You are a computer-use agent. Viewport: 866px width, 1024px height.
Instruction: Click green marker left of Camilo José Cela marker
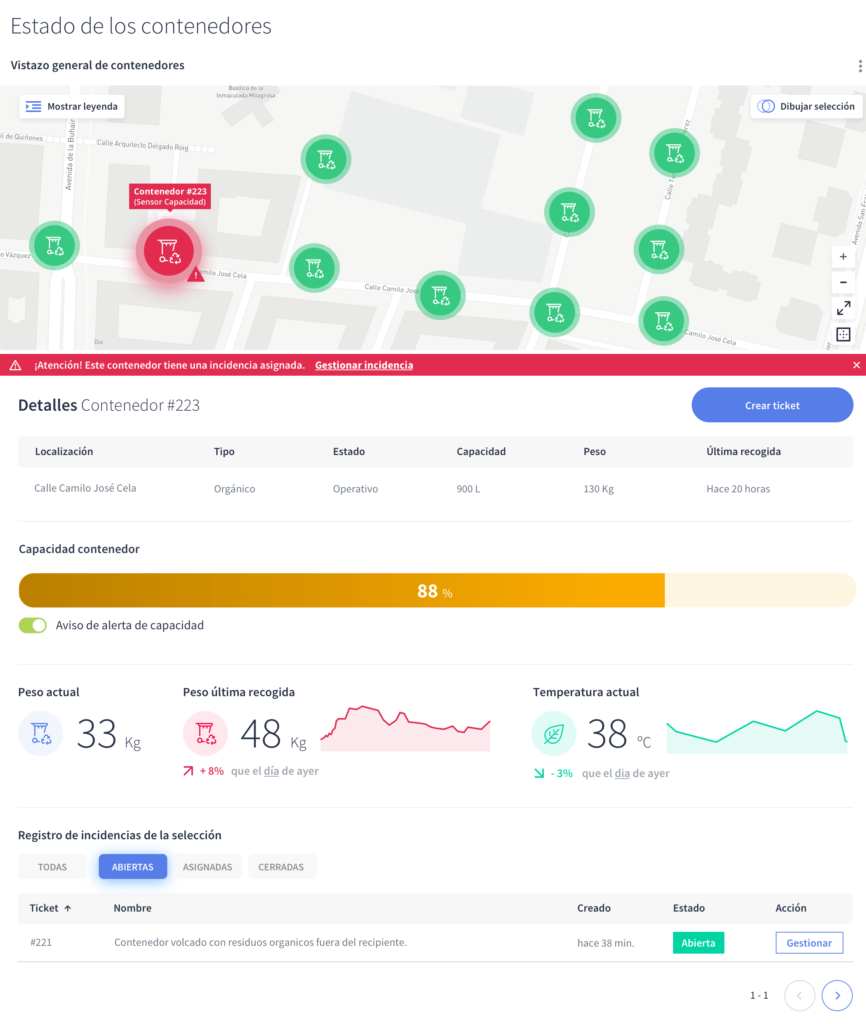point(554,313)
